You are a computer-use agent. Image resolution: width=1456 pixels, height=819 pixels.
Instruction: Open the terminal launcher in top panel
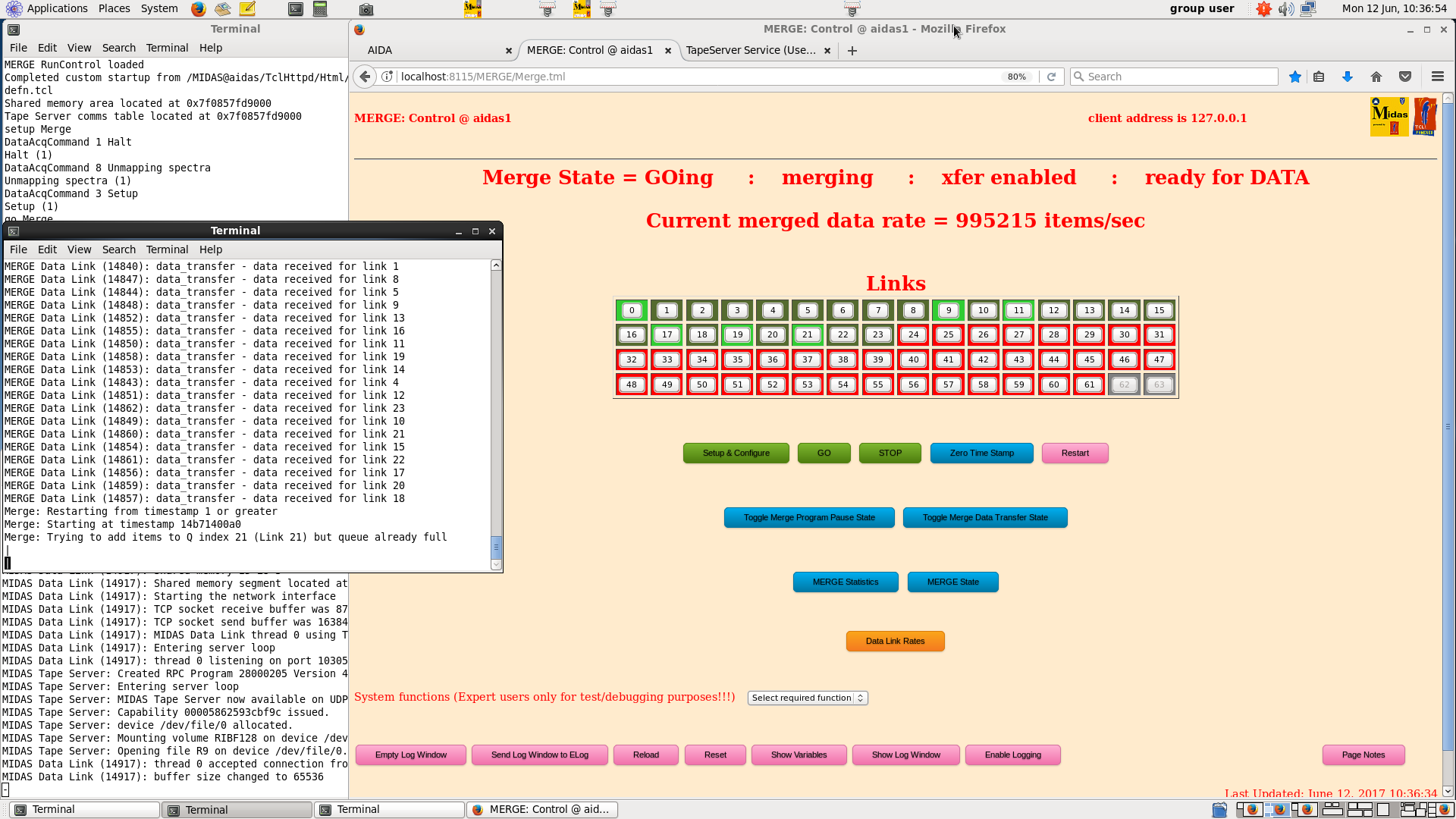coord(296,9)
